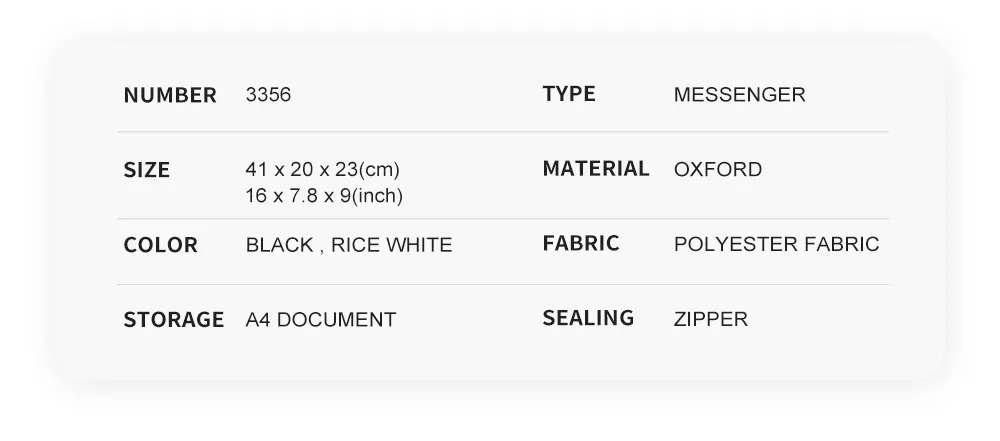
Task: Click the TYPE label
Action: coord(569,94)
